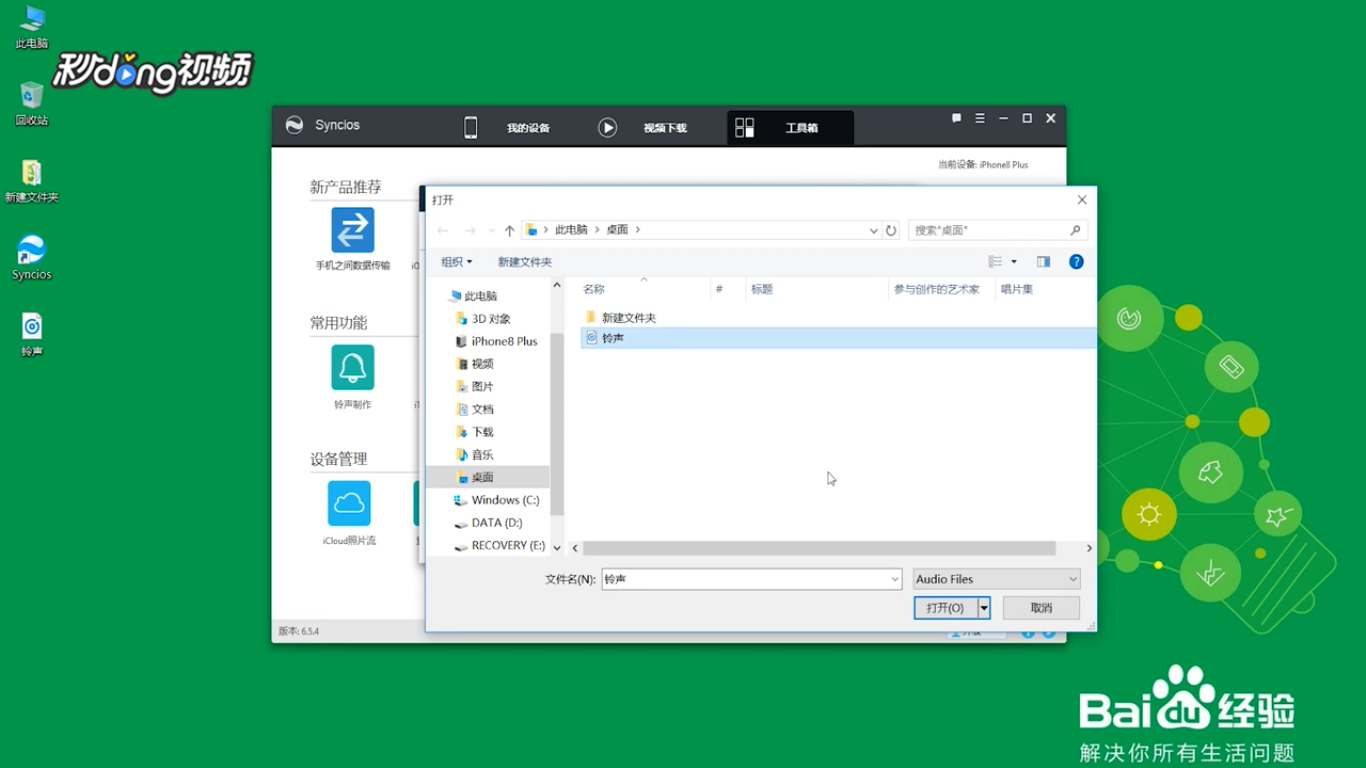Screen dimensions: 1366x768
Task: Expand view options dropdown arrow
Action: [1013, 262]
